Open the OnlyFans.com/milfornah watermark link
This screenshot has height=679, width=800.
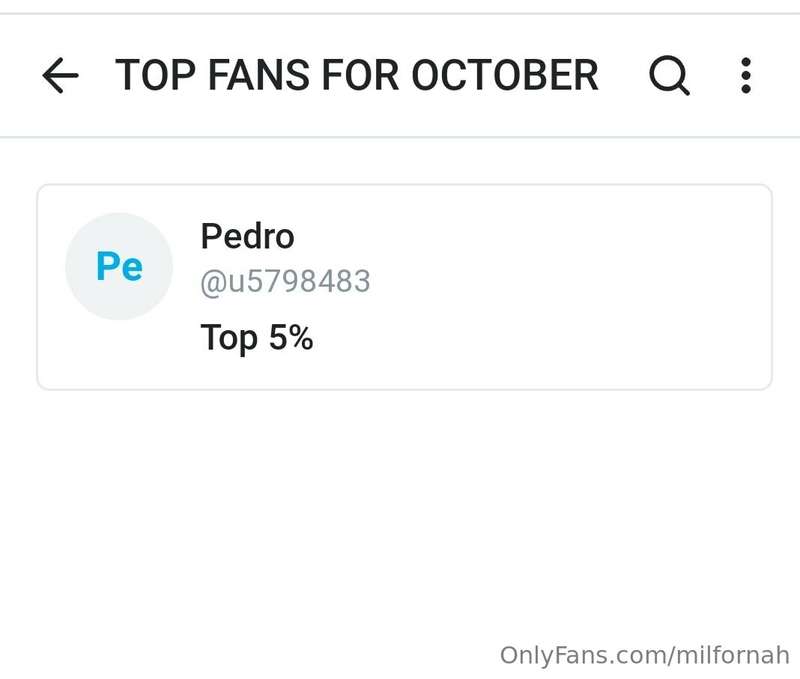pos(644,656)
